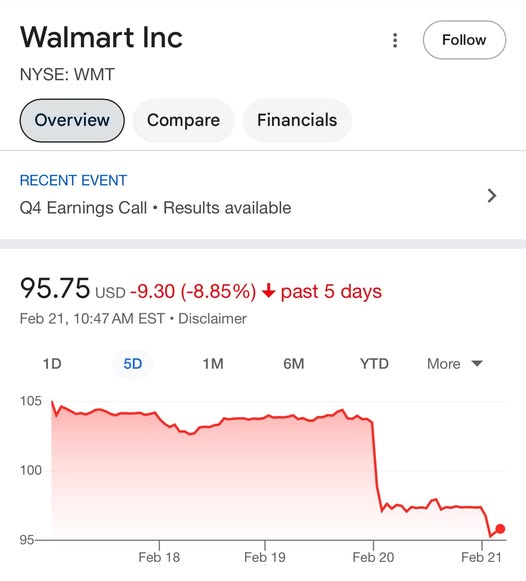Select the 1M time range
The width and height of the screenshot is (526, 581).
coord(213,364)
